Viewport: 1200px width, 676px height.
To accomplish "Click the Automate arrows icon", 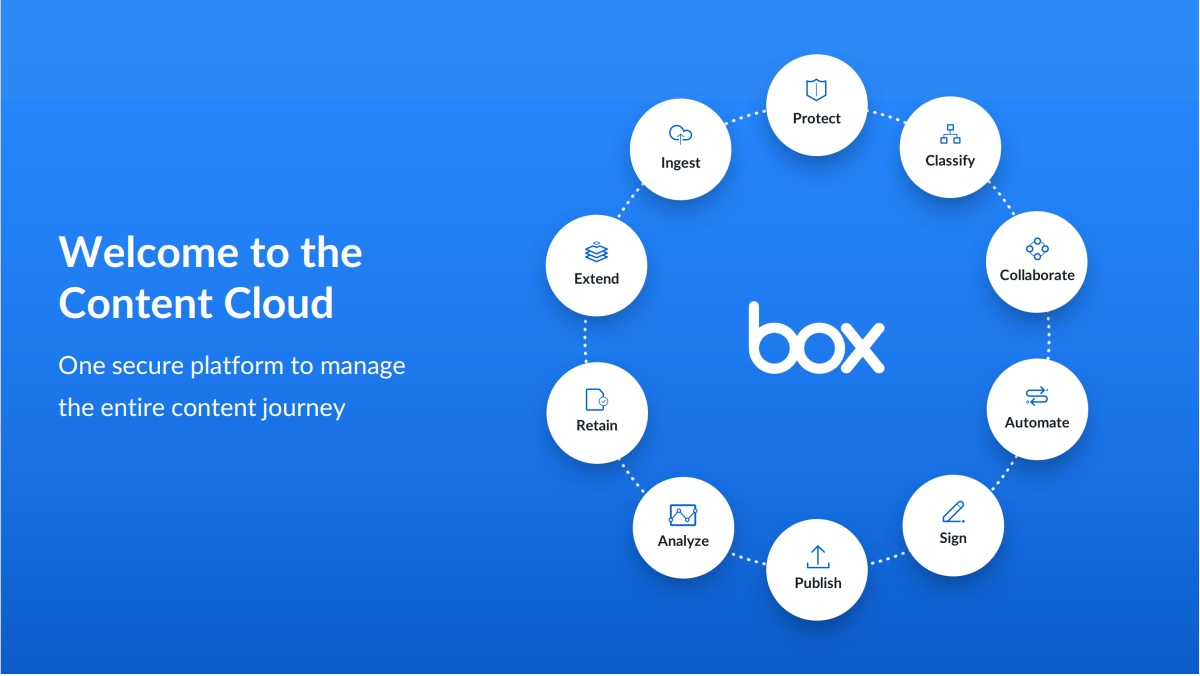I will [x=1037, y=396].
